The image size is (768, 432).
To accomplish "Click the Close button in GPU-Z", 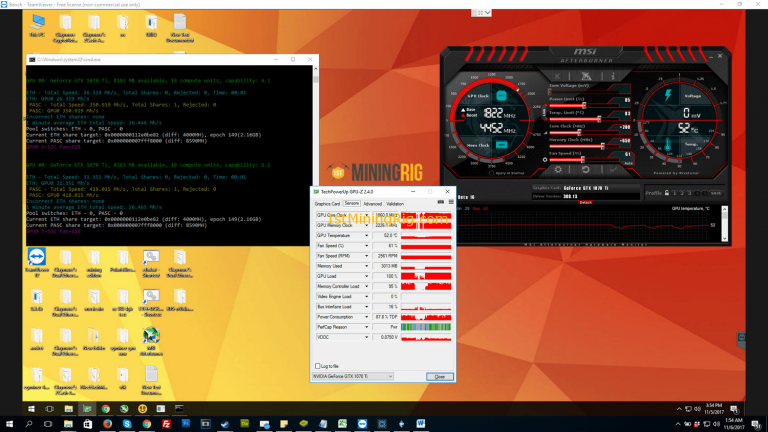I will [x=438, y=376].
